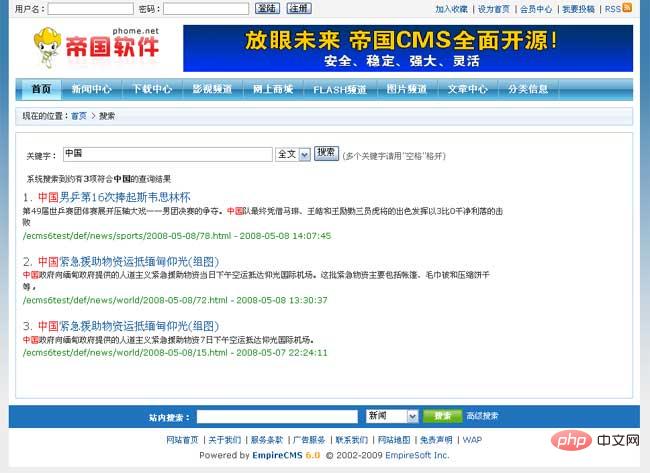
Task: Open the 全文 search scope dropdown
Action: pos(292,154)
